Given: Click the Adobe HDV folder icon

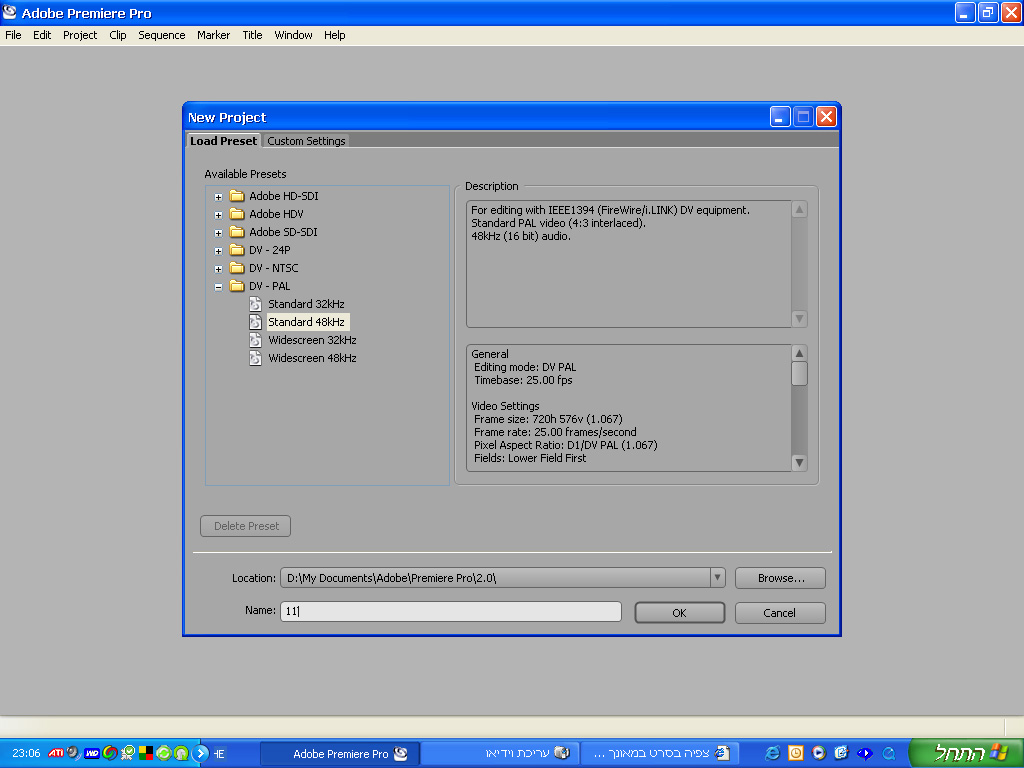Looking at the screenshot, I should coord(237,214).
